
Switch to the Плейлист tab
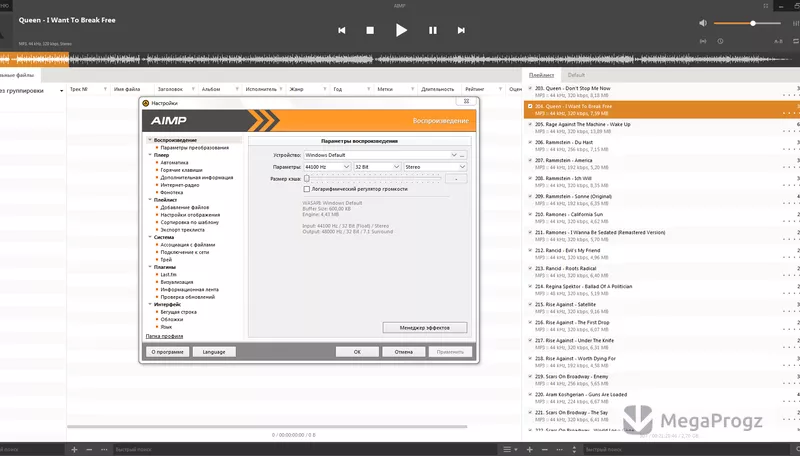point(541,75)
